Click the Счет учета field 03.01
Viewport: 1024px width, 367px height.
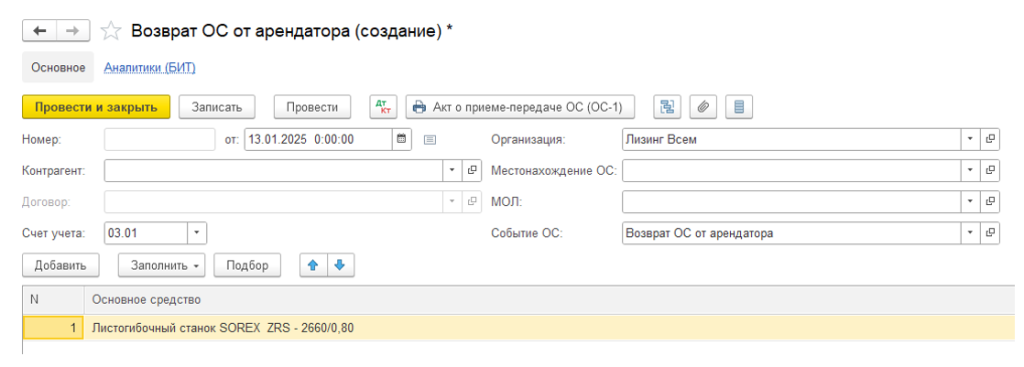[146, 232]
